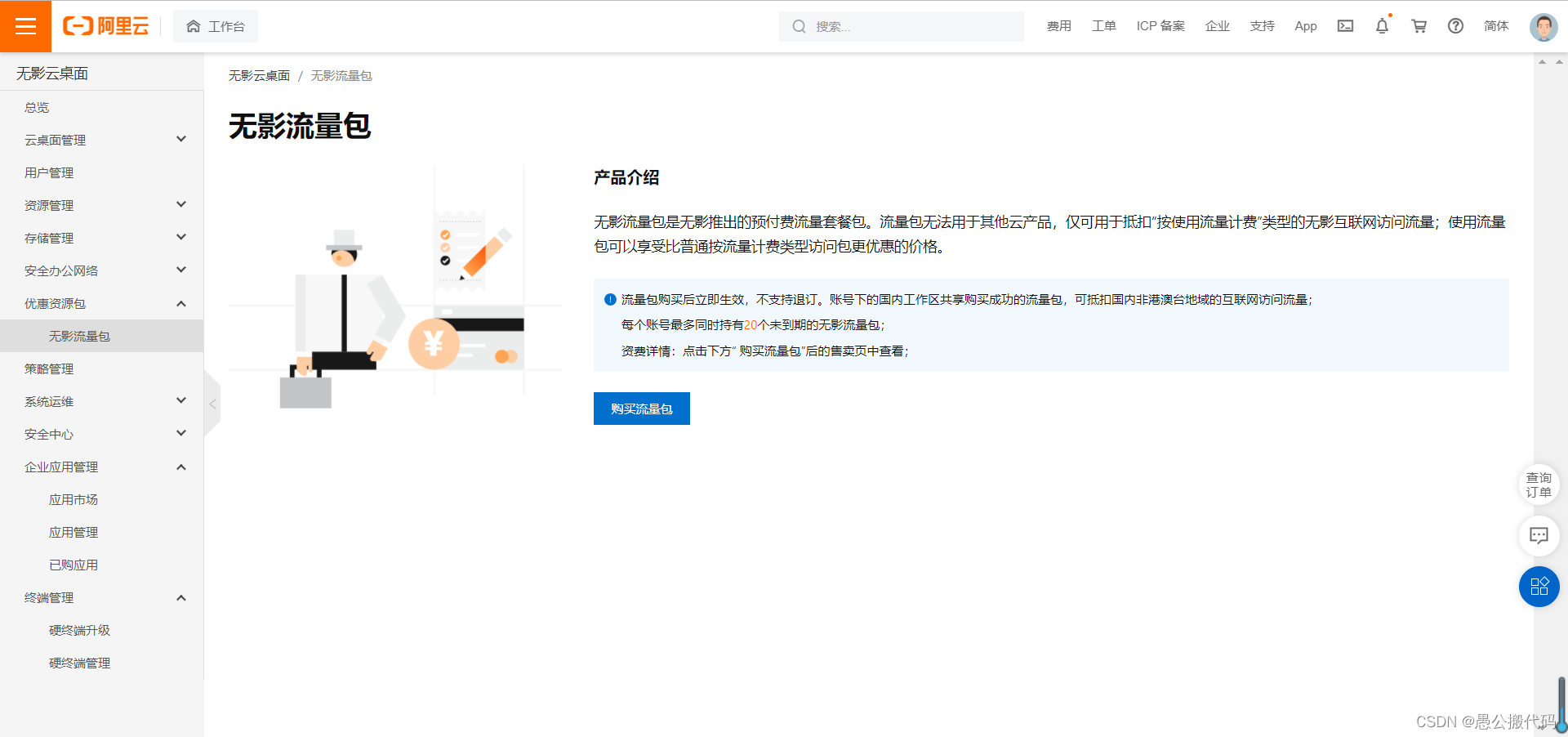Open the feedback chat bubble icon
Viewport: 1568px width, 737px height.
[1539, 536]
